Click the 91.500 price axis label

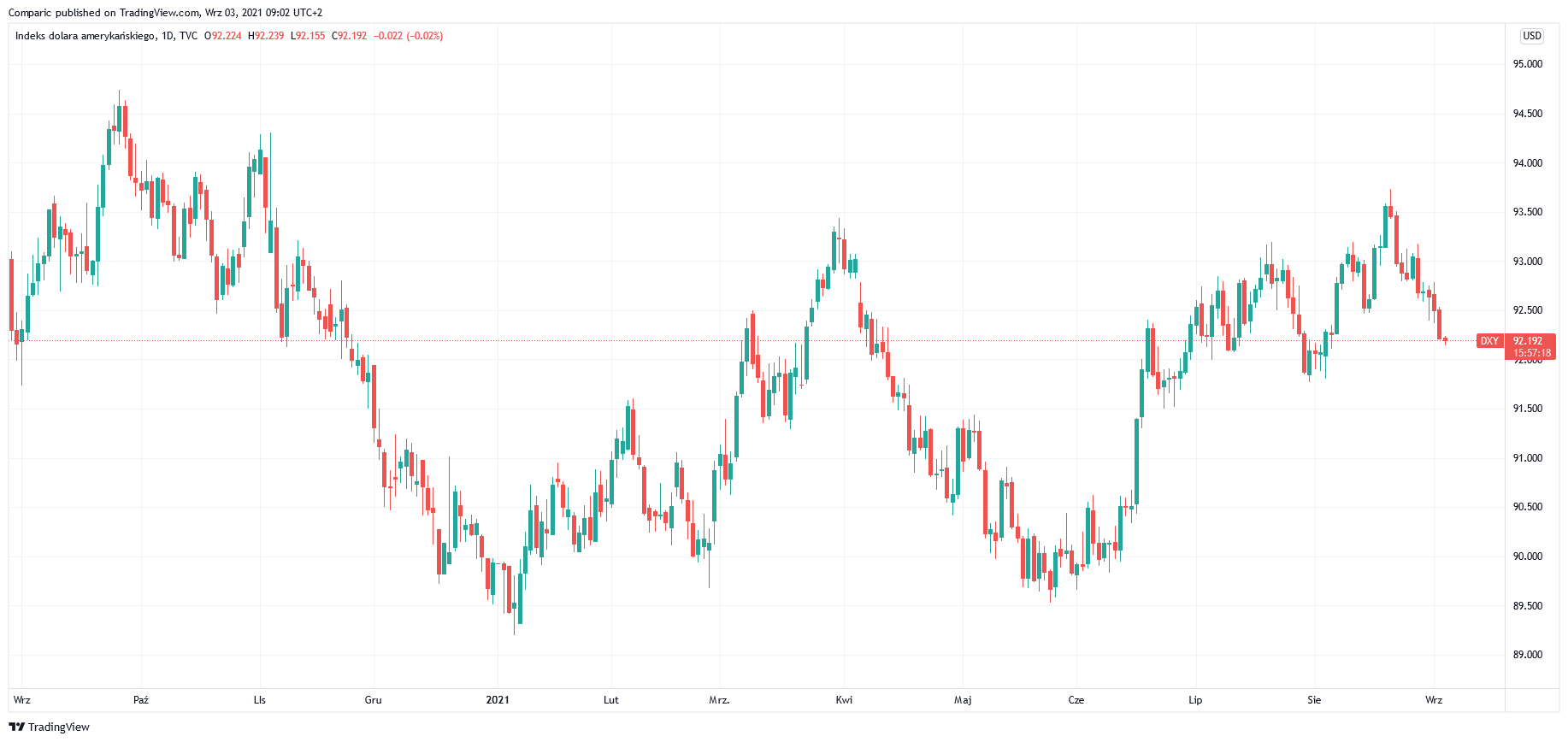1528,409
